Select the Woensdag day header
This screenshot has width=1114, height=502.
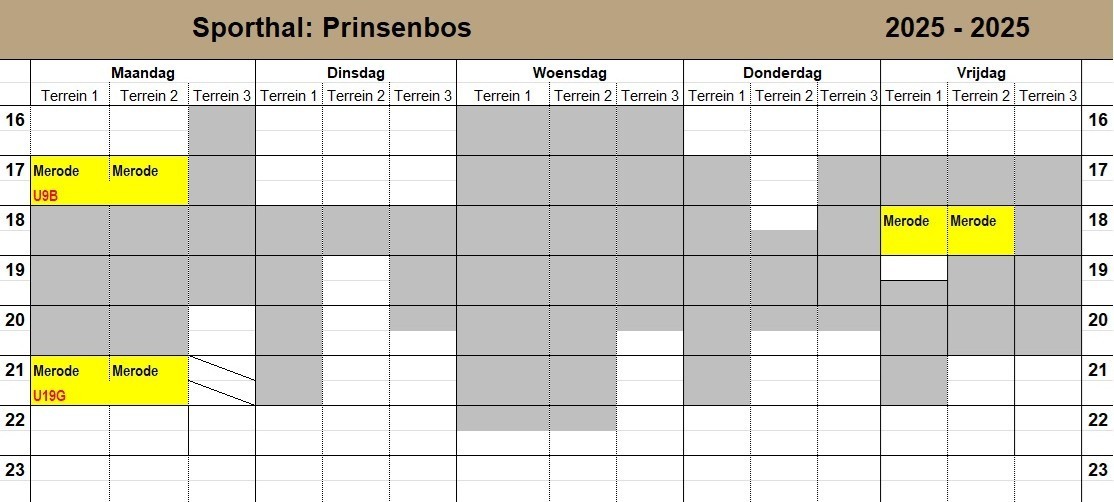pos(569,73)
